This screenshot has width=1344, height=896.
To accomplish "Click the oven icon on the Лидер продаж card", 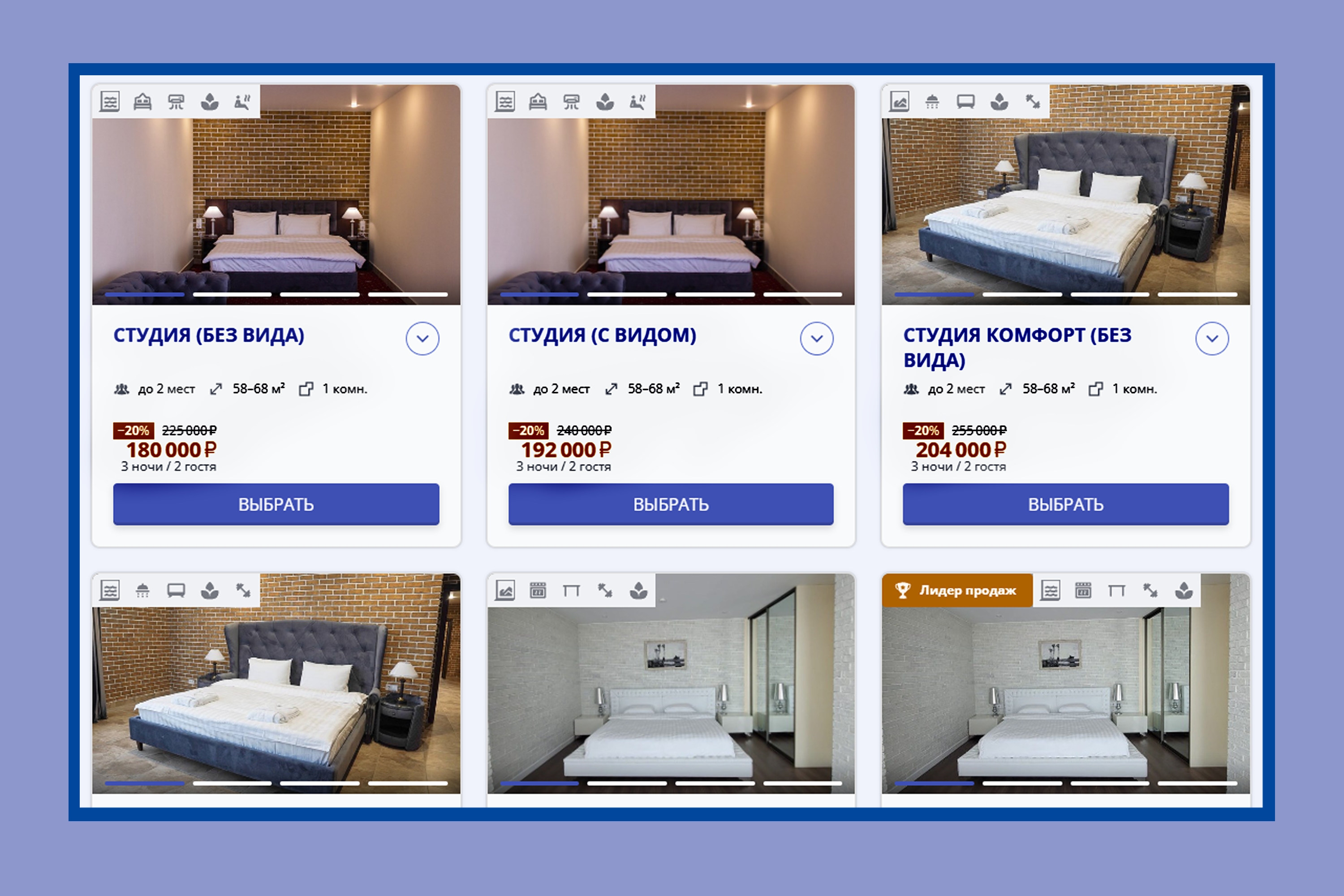I will 1083,590.
